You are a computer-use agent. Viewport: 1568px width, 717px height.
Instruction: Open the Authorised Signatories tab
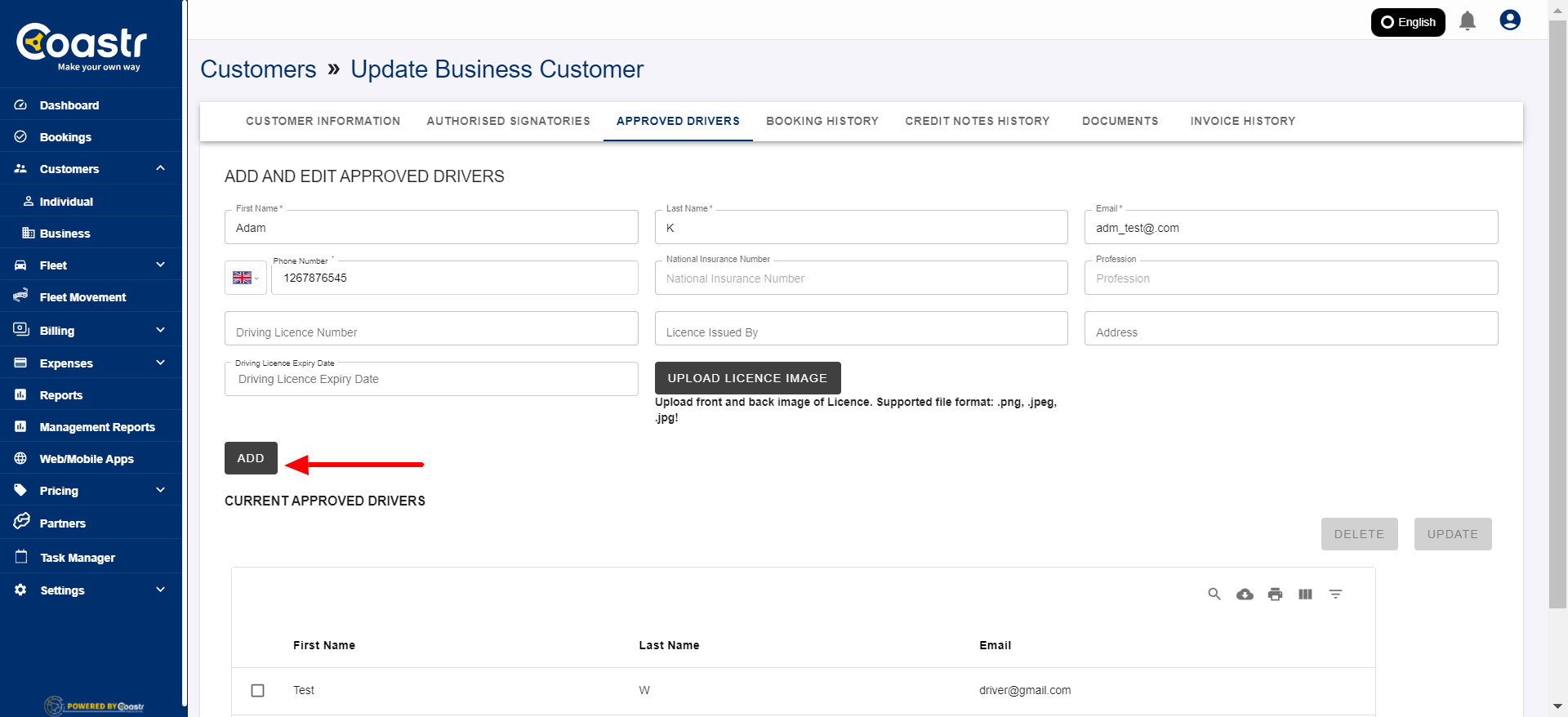[x=508, y=121]
